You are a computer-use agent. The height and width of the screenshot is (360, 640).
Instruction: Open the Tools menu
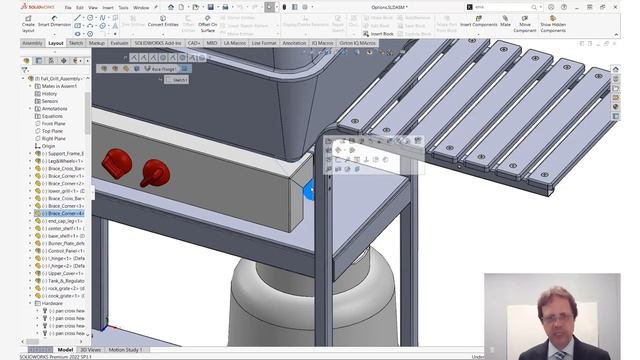tap(123, 7)
